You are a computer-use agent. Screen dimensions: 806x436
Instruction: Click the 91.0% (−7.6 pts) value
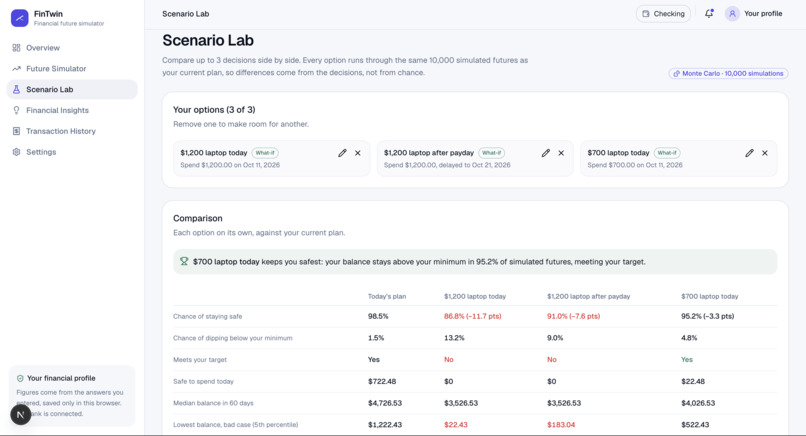(x=573, y=316)
